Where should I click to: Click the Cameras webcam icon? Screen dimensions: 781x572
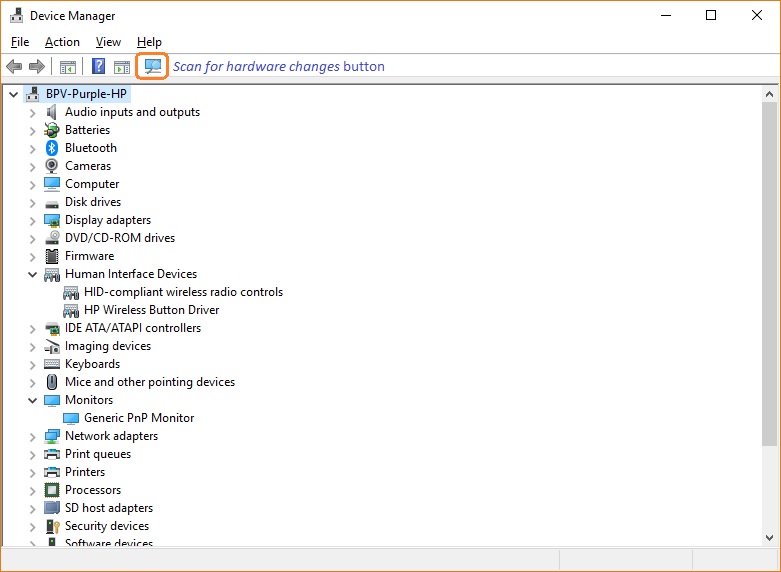52,166
